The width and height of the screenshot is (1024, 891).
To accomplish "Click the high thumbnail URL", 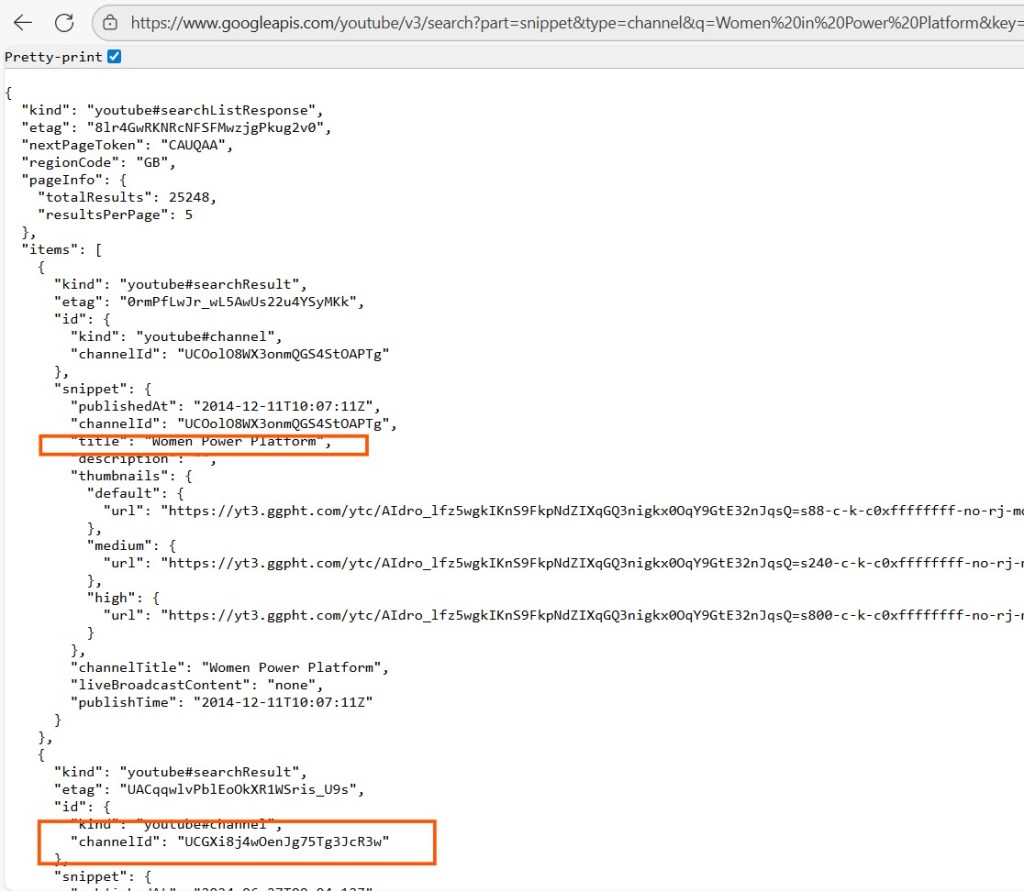I will 590,615.
